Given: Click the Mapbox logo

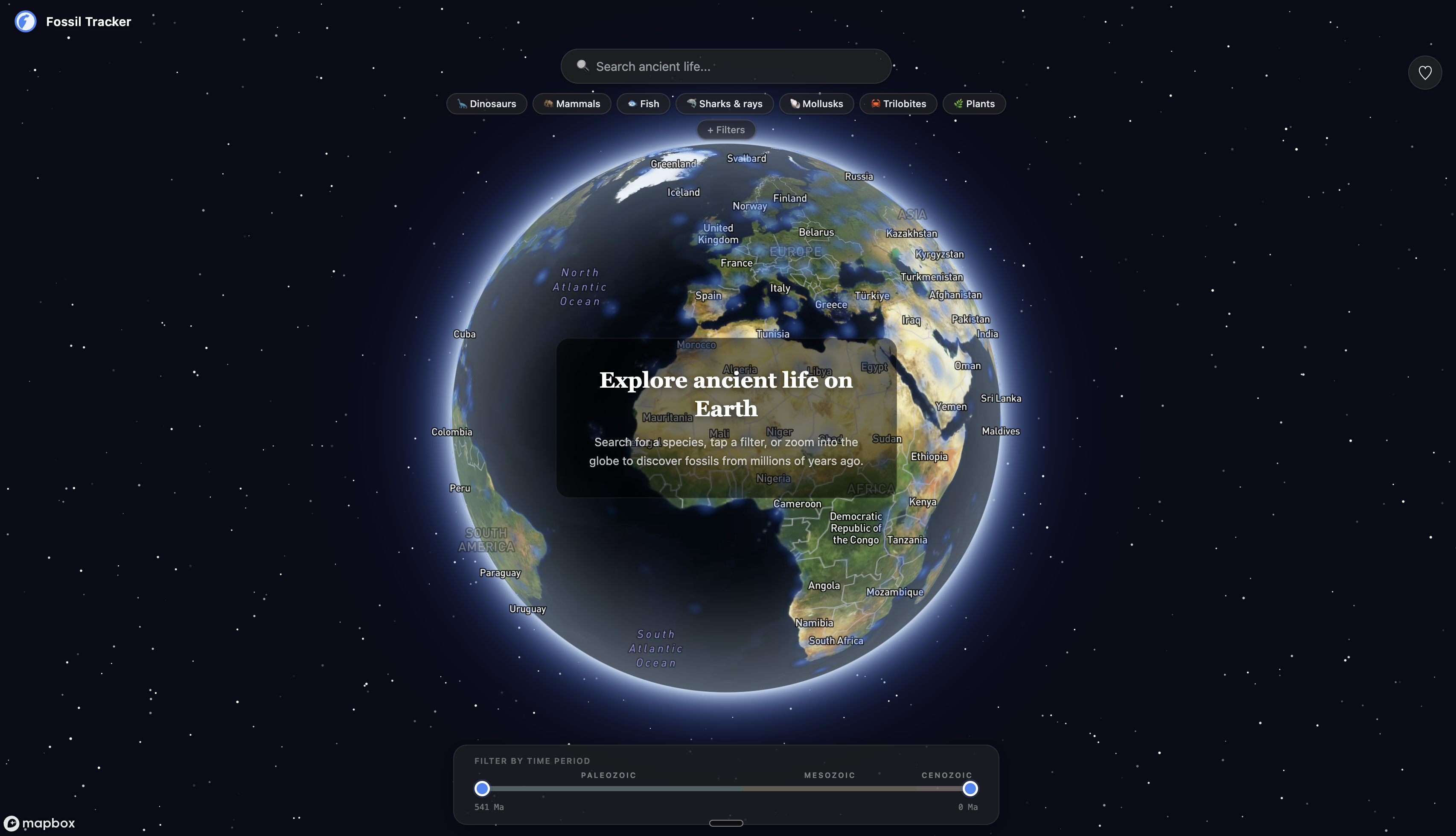Looking at the screenshot, I should tap(39, 823).
